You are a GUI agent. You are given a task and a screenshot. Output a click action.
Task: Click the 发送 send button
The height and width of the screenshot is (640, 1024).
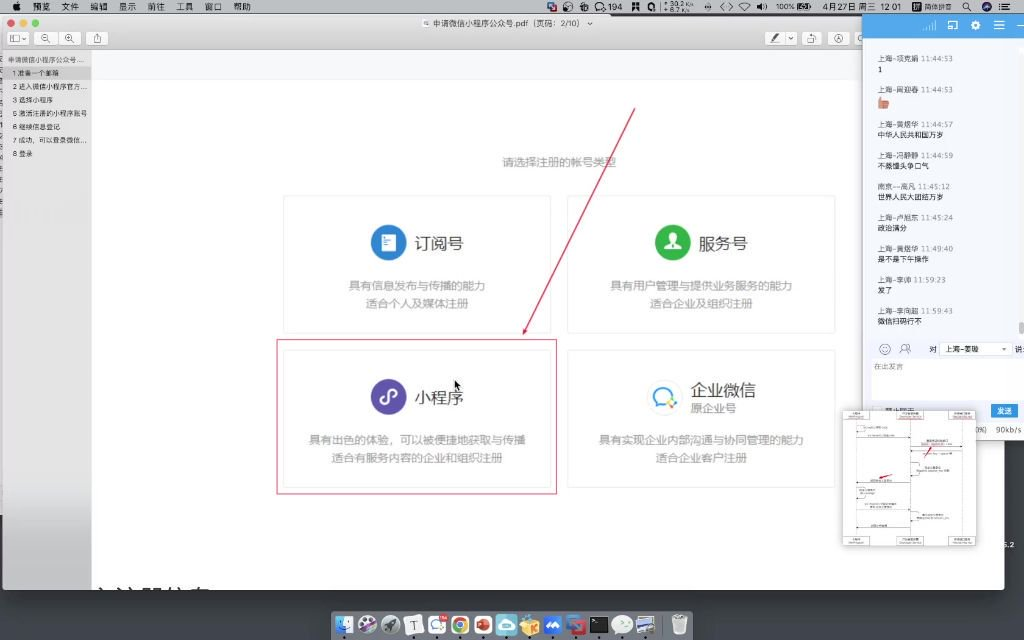pyautogui.click(x=1004, y=411)
